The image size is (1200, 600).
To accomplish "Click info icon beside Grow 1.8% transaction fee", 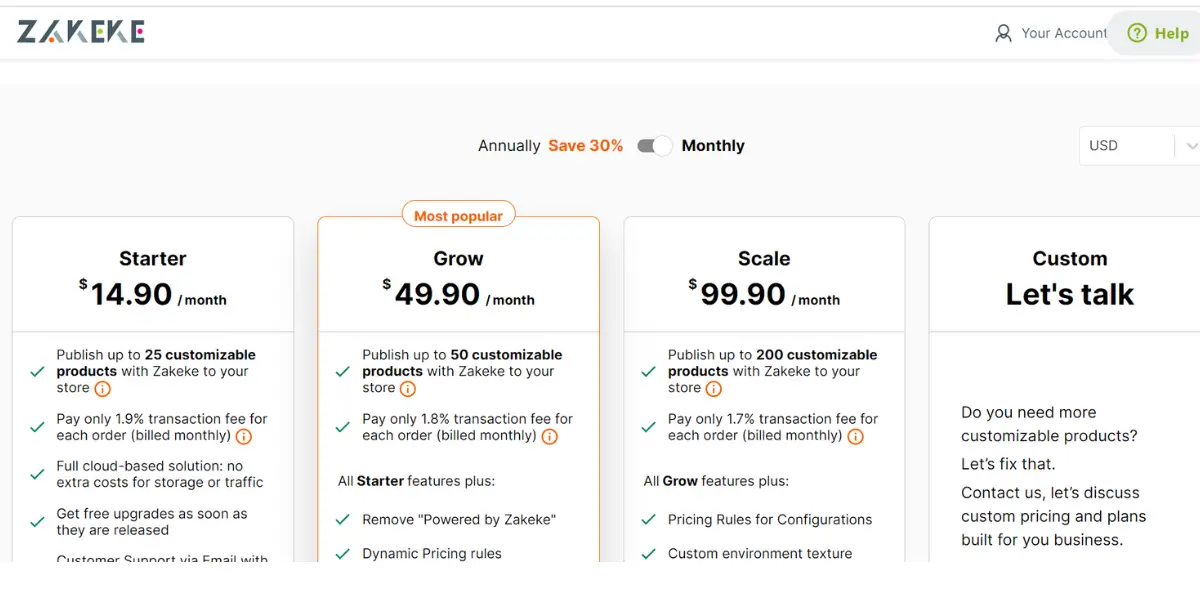I will pyautogui.click(x=550, y=436).
